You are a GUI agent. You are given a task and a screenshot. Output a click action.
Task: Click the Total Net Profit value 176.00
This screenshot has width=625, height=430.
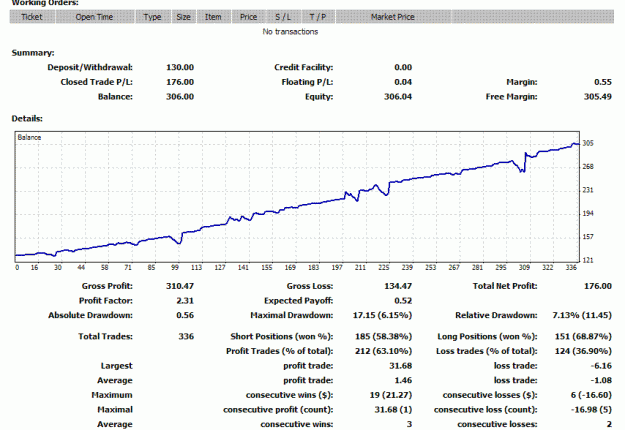pos(597,286)
